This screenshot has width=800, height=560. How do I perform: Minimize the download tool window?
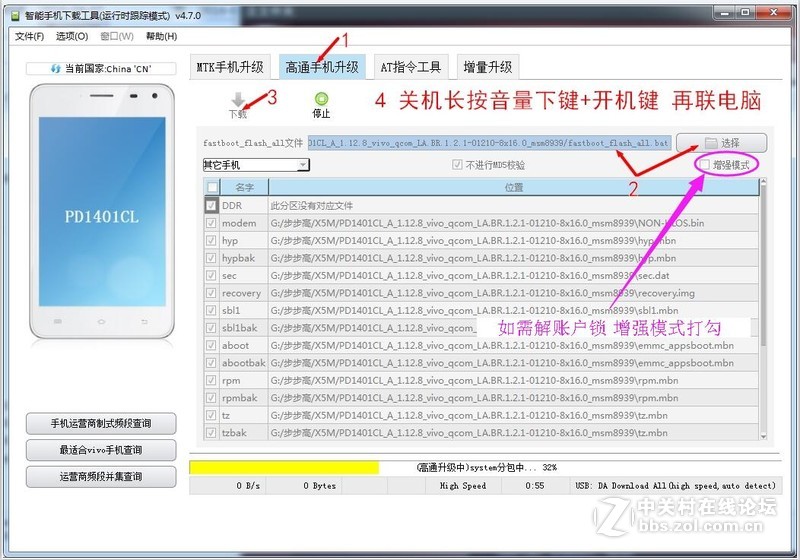(724, 12)
